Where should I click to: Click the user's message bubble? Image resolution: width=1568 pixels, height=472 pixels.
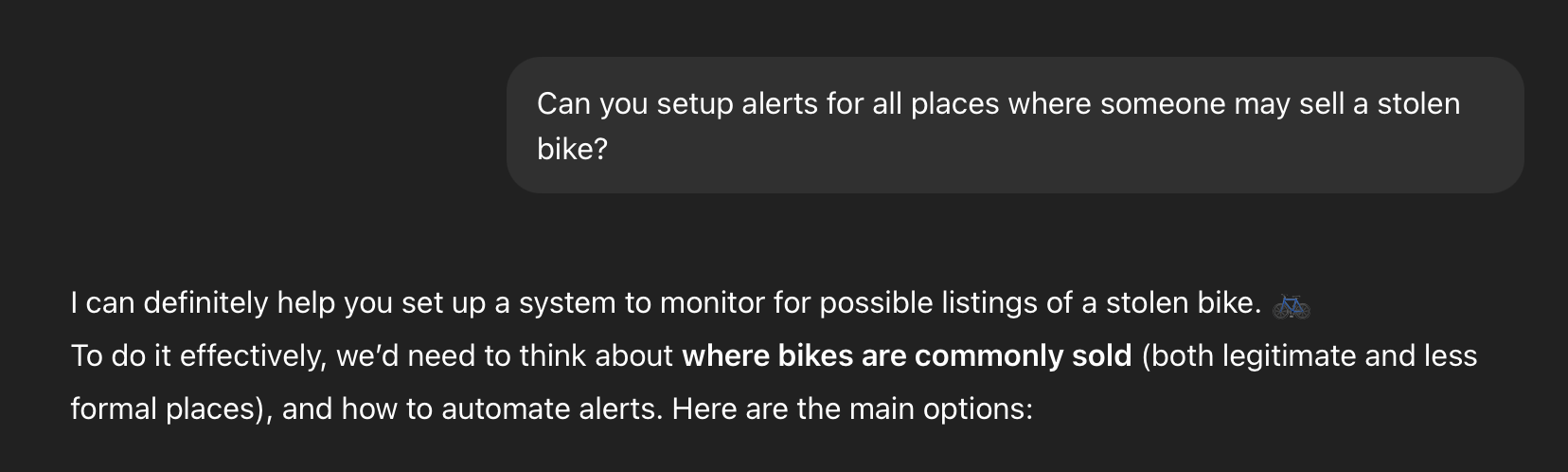1014,125
